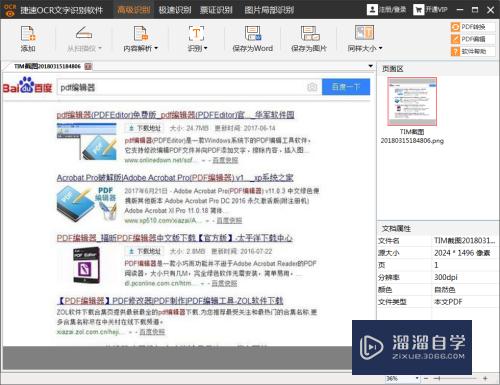Open the 同样大小 dropdown arrow
Screen dimensions: 500x385
380,48
